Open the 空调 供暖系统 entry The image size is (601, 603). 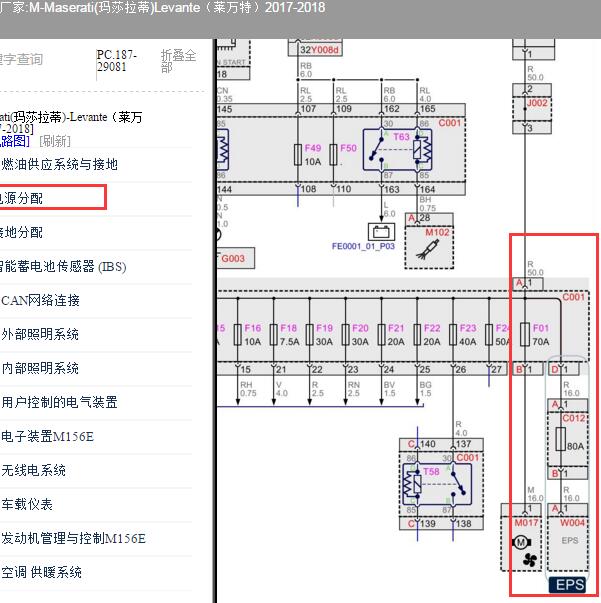[x=41, y=572]
